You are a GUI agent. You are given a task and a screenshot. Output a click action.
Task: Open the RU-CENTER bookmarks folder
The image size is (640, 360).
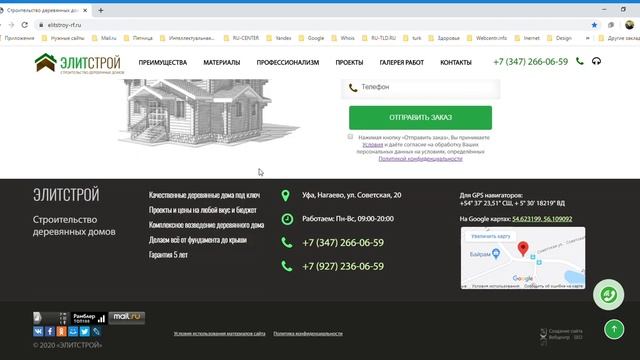coord(242,38)
